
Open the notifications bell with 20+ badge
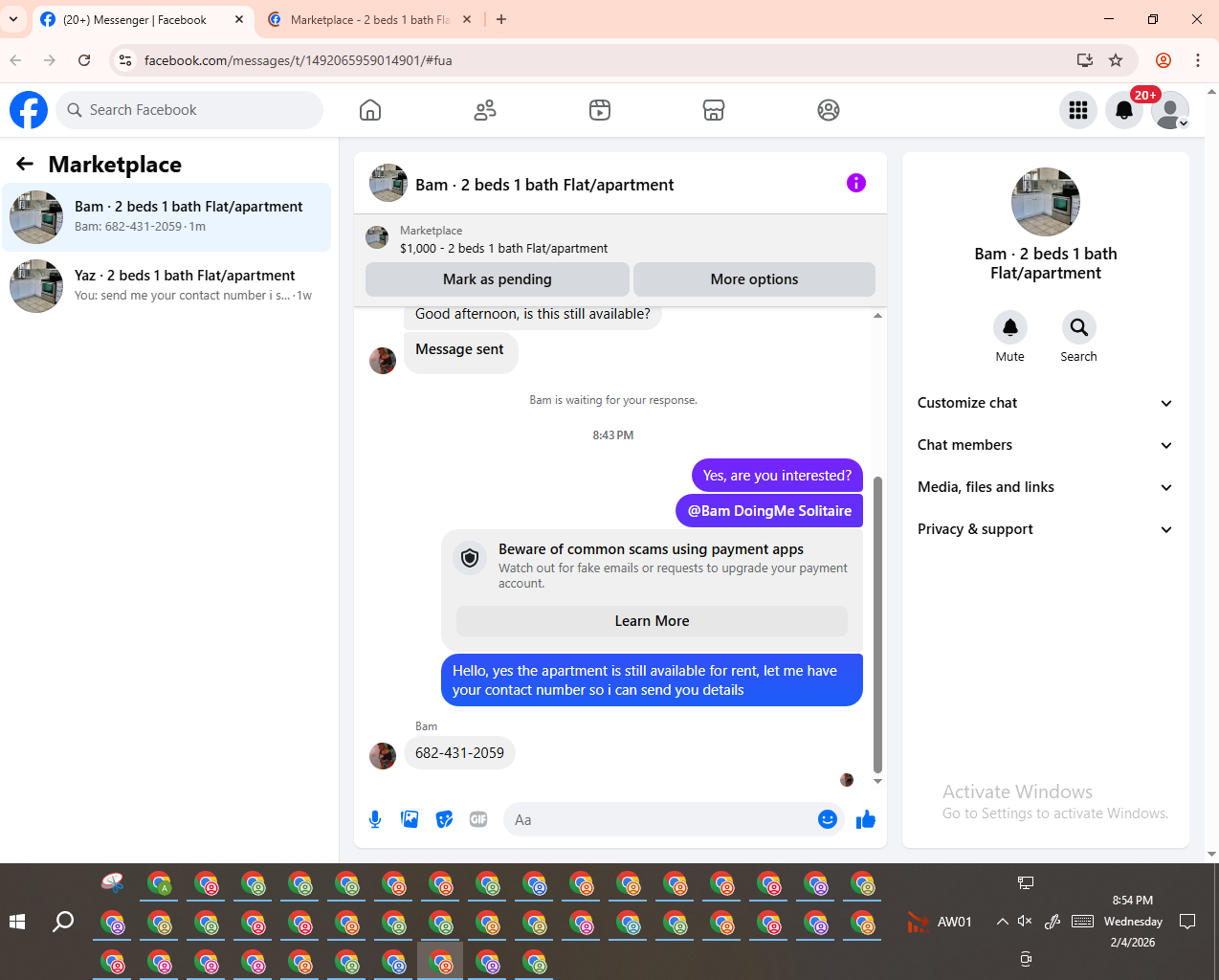(1124, 110)
